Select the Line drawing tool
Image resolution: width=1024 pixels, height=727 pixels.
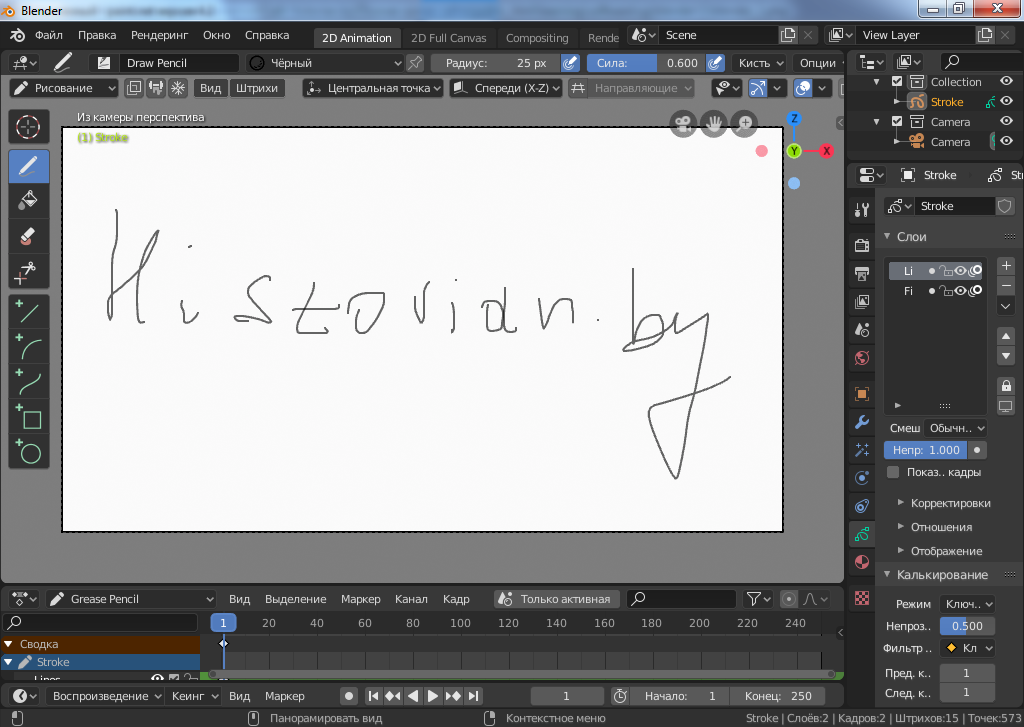[x=29, y=313]
